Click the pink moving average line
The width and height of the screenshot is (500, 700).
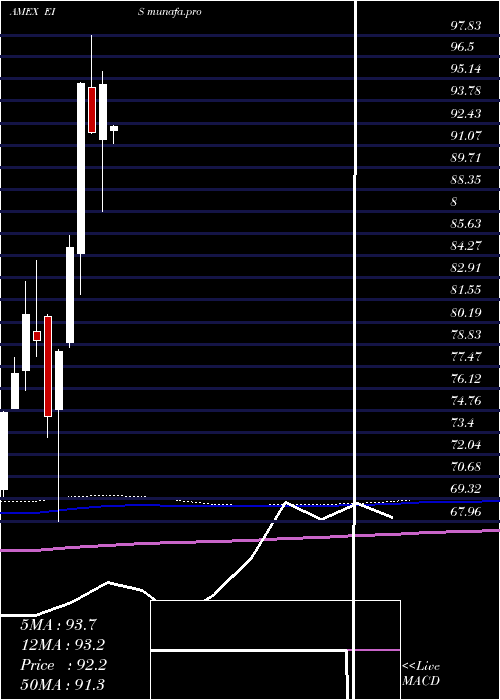(250, 540)
